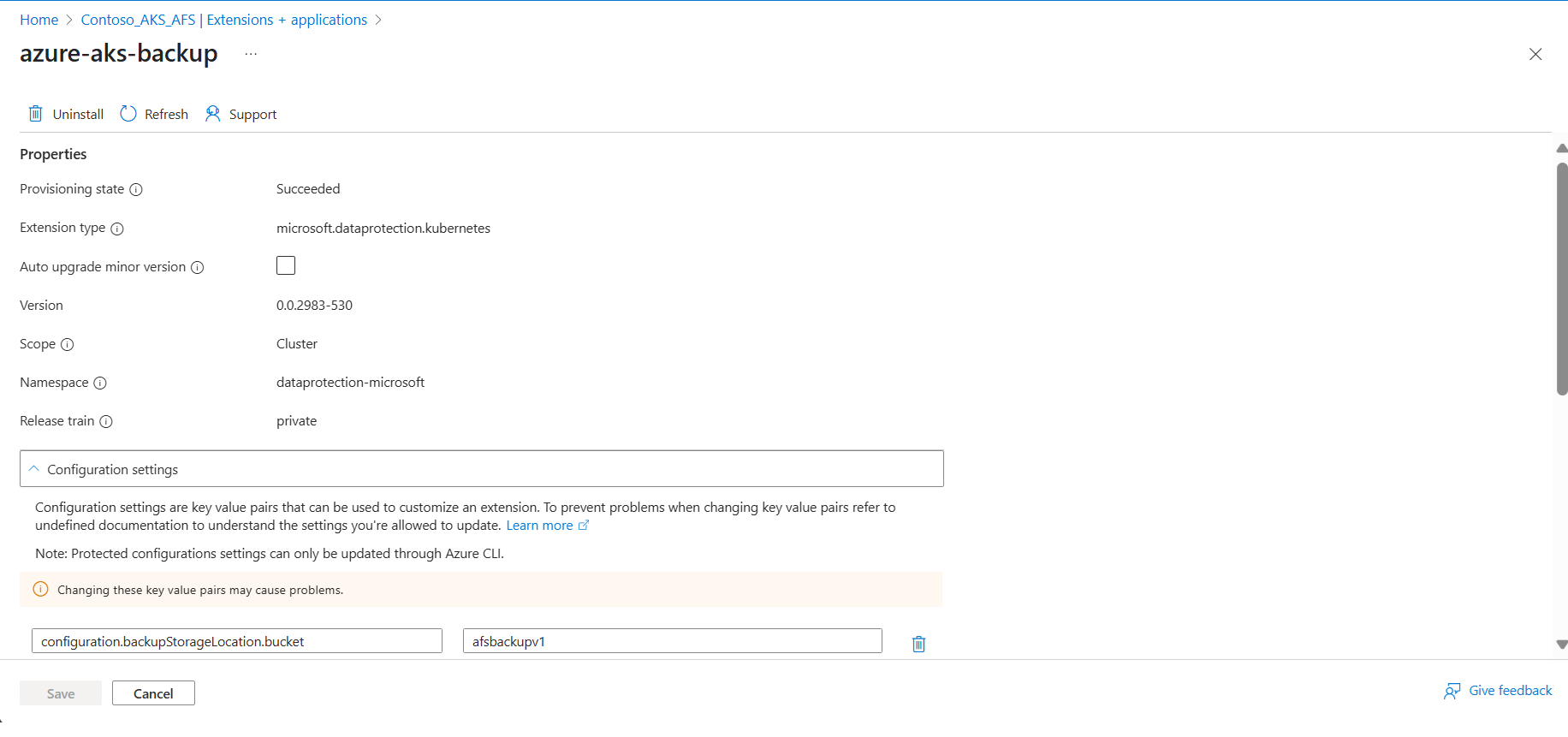Open Contoso_AKS_AFS Extensions + applications breadcrumb

[x=223, y=20]
